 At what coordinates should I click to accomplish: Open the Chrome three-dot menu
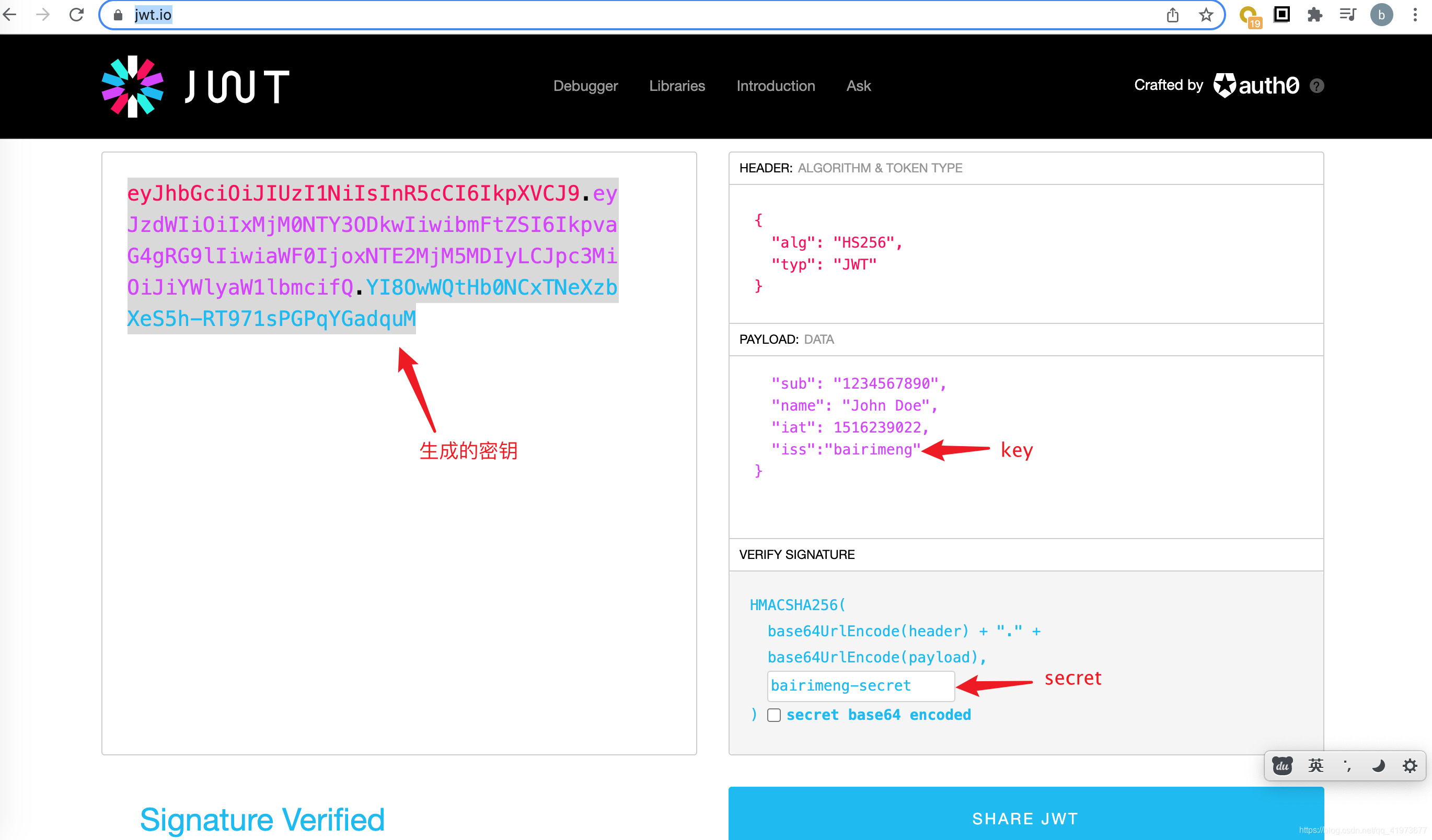tap(1415, 15)
